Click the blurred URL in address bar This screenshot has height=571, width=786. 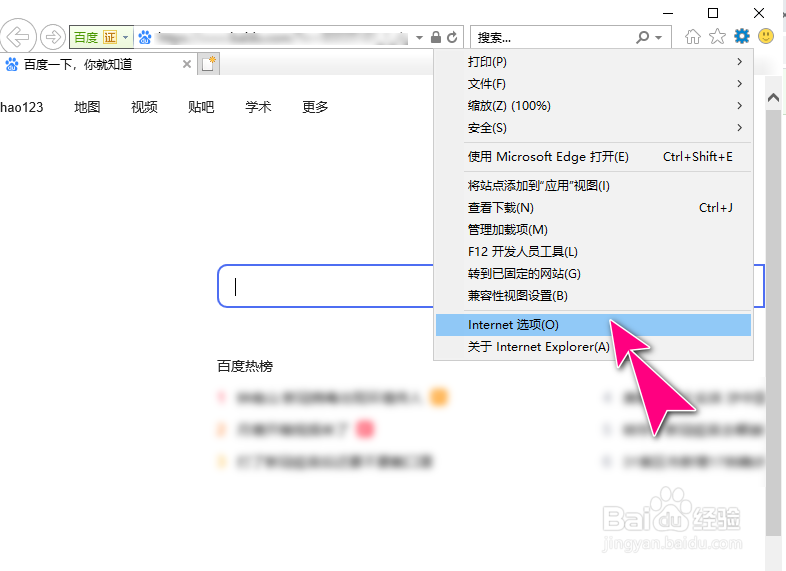coord(282,38)
